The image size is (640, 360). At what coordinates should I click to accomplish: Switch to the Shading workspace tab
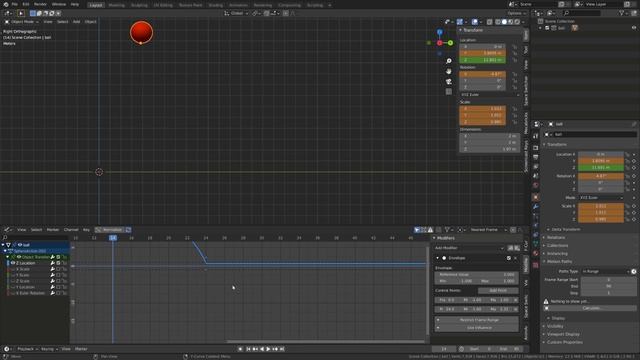pyautogui.click(x=216, y=5)
